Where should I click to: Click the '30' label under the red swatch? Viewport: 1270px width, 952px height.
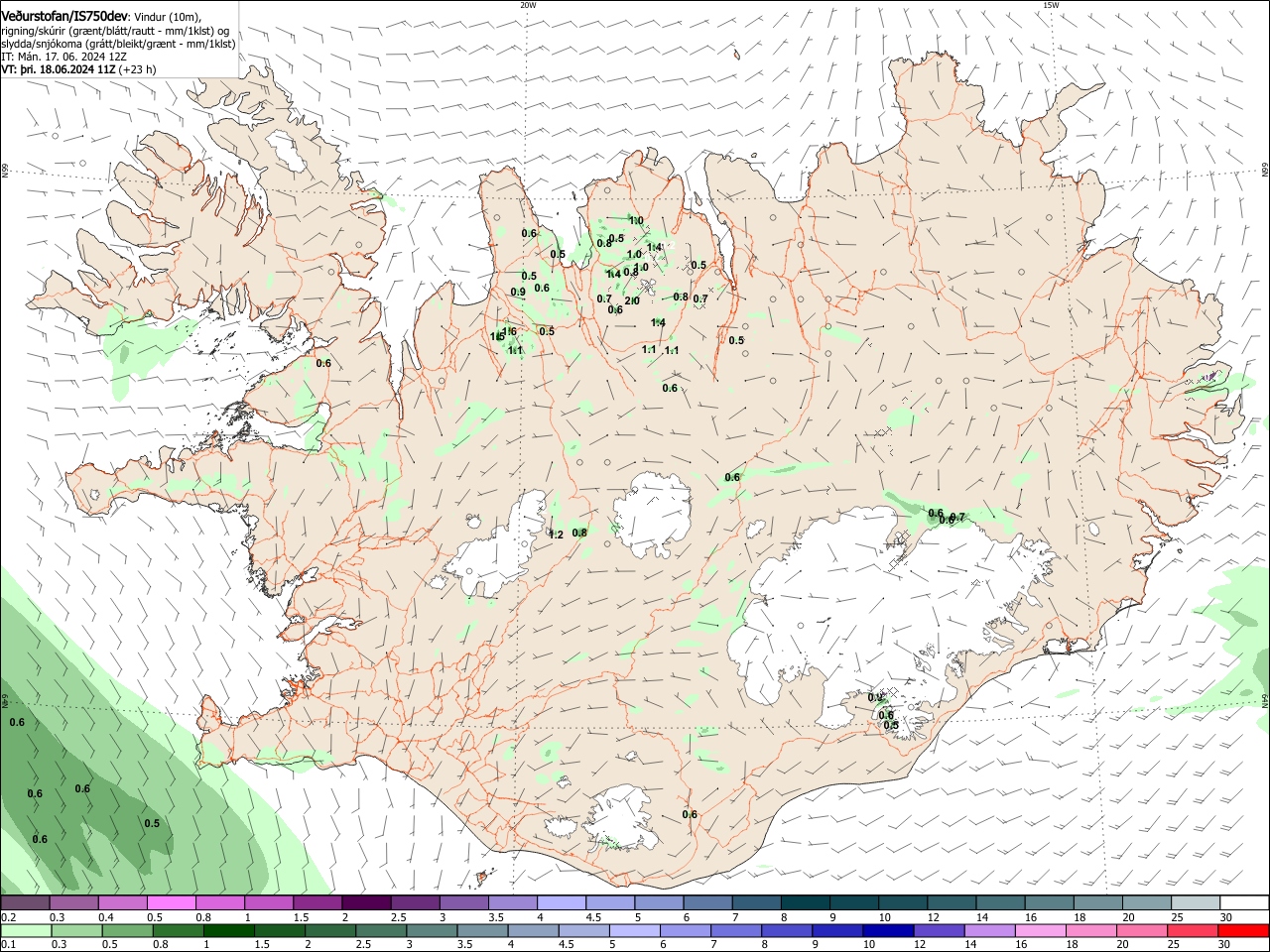[1223, 945]
